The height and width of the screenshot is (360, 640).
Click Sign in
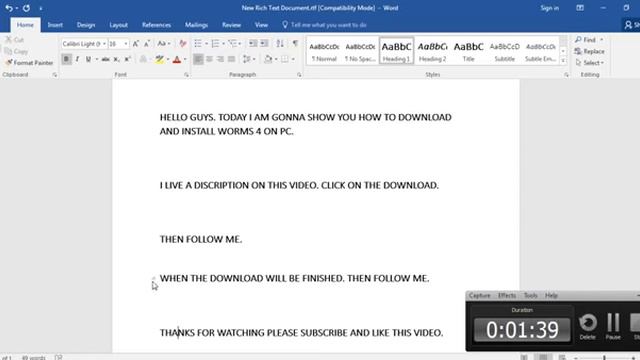point(549,8)
